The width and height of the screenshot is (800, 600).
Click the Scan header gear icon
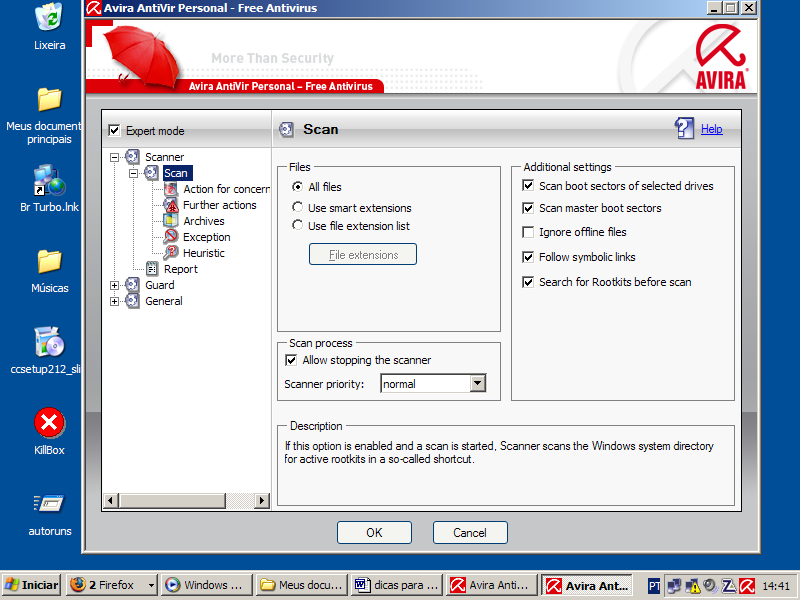pyautogui.click(x=286, y=130)
